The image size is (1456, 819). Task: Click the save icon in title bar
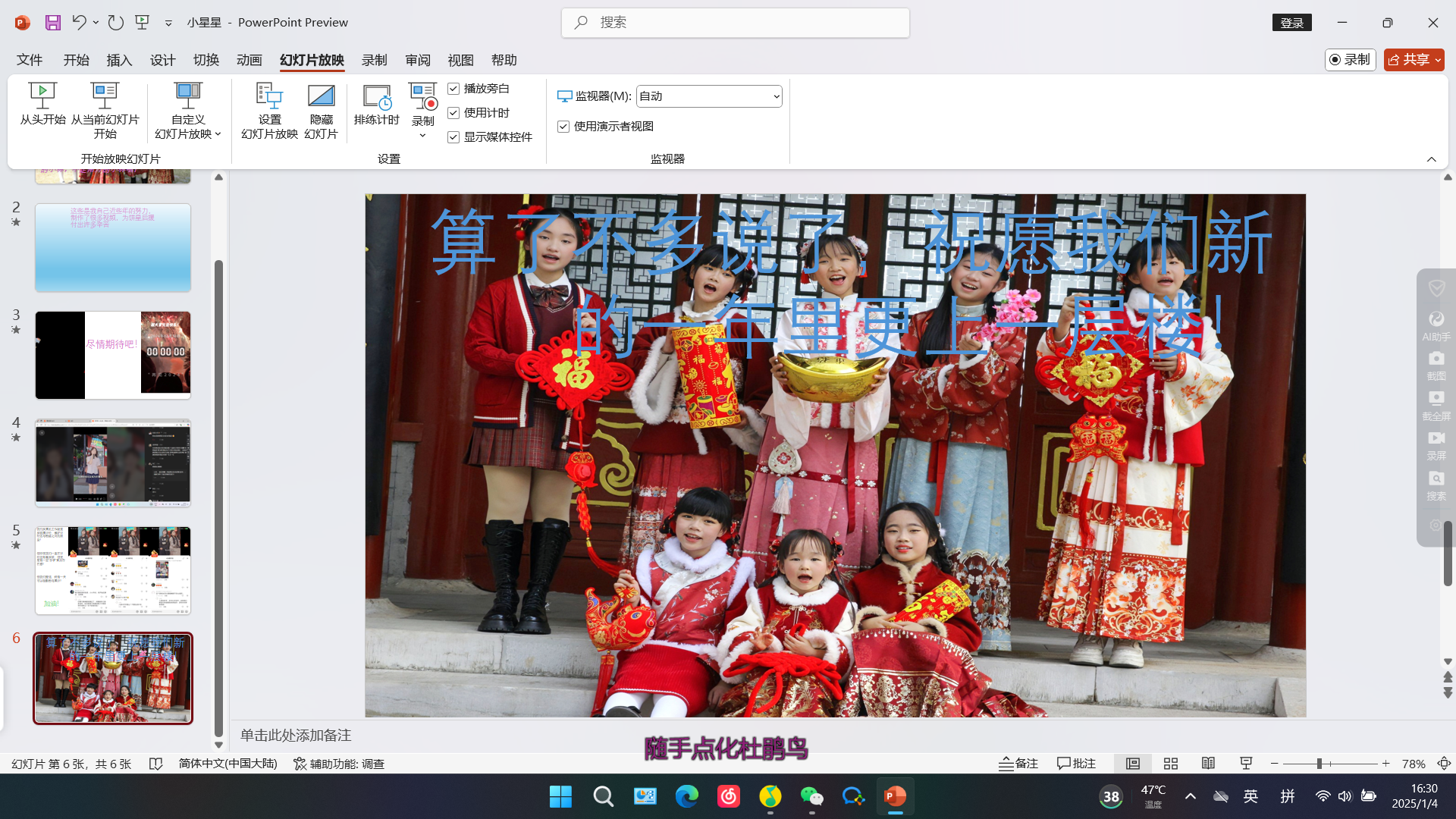click(x=52, y=23)
